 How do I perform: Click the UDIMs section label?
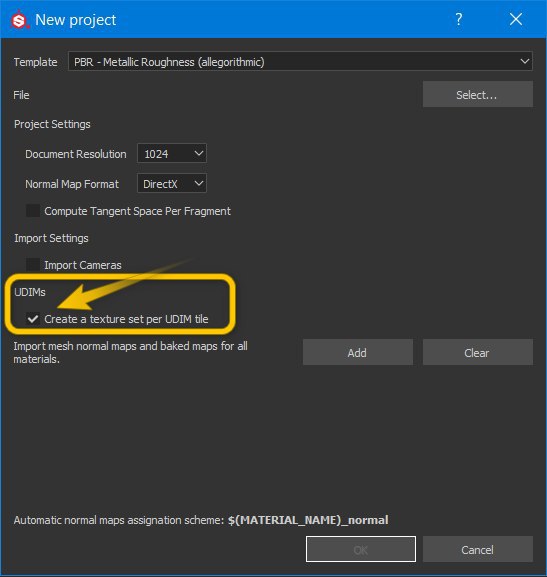pos(30,292)
